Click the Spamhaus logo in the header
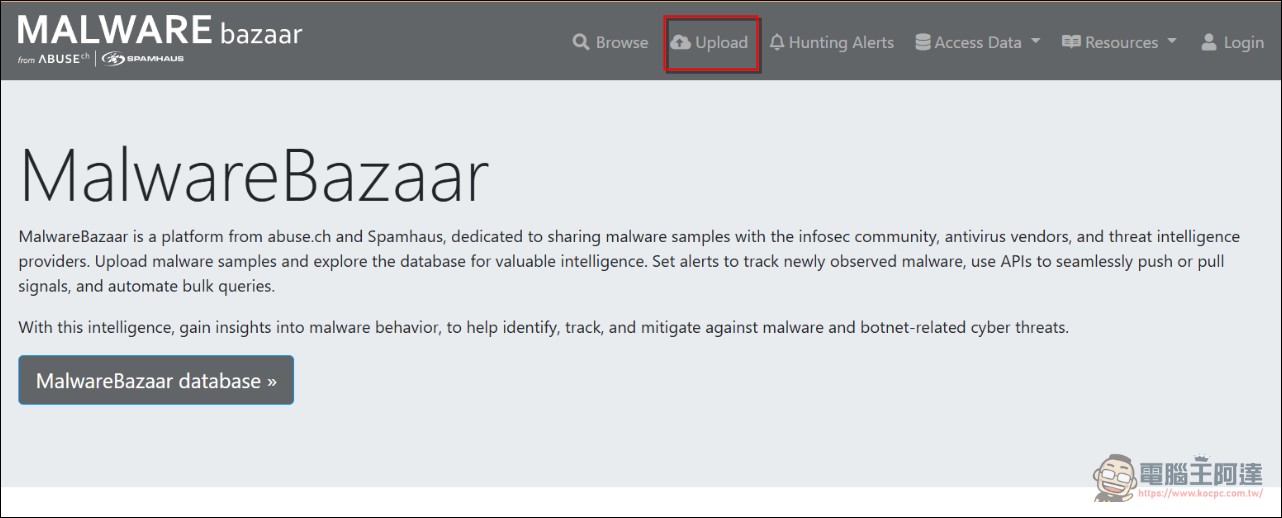Viewport: 1282px width, 518px height. 142,59
